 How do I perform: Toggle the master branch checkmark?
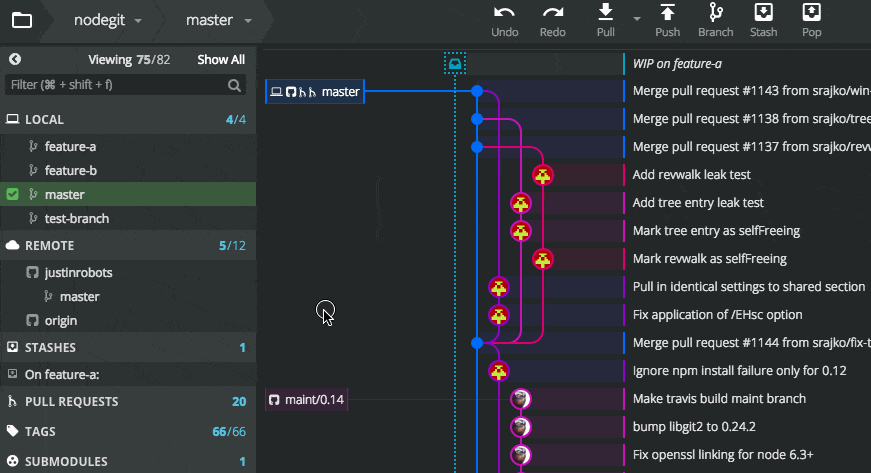coord(12,194)
